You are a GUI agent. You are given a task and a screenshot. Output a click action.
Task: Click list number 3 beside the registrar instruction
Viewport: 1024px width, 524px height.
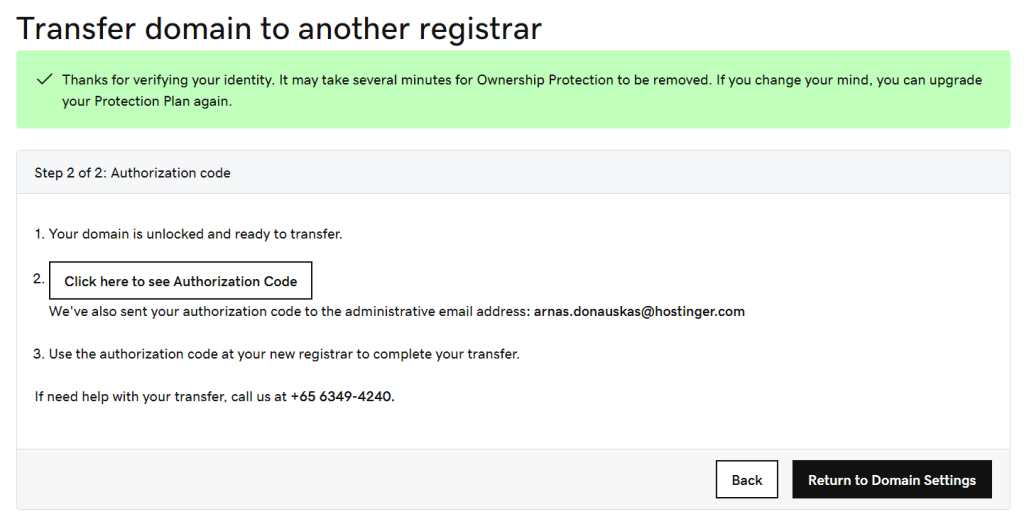(x=39, y=353)
